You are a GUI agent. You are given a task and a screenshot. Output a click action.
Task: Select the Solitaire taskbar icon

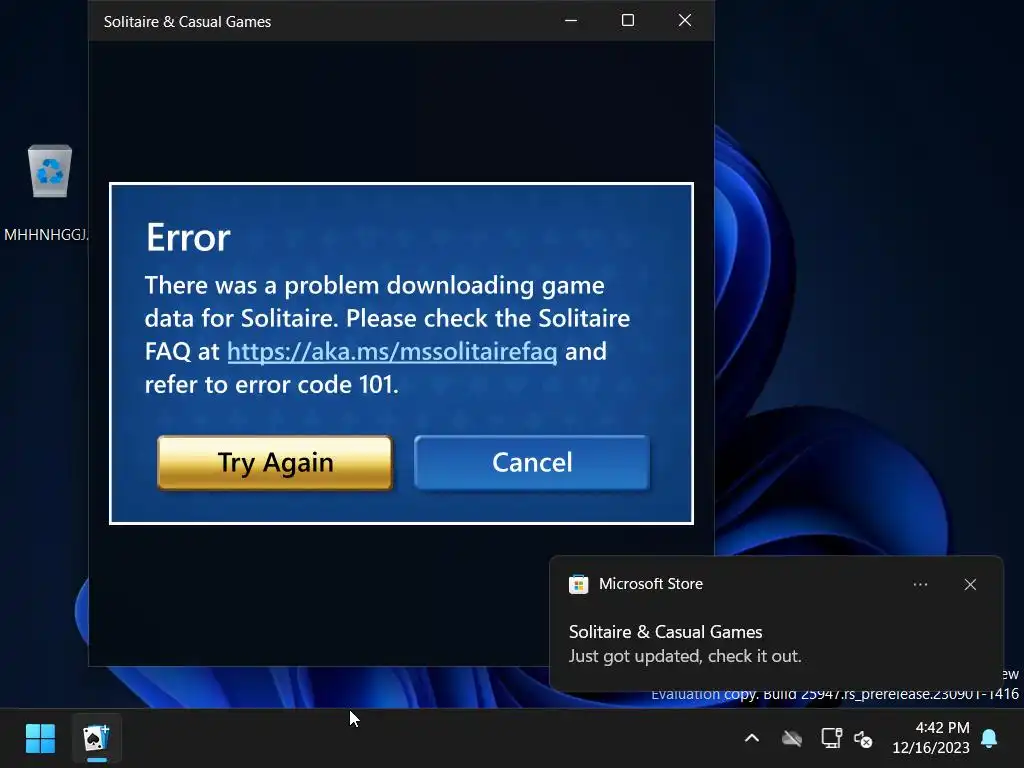97,739
